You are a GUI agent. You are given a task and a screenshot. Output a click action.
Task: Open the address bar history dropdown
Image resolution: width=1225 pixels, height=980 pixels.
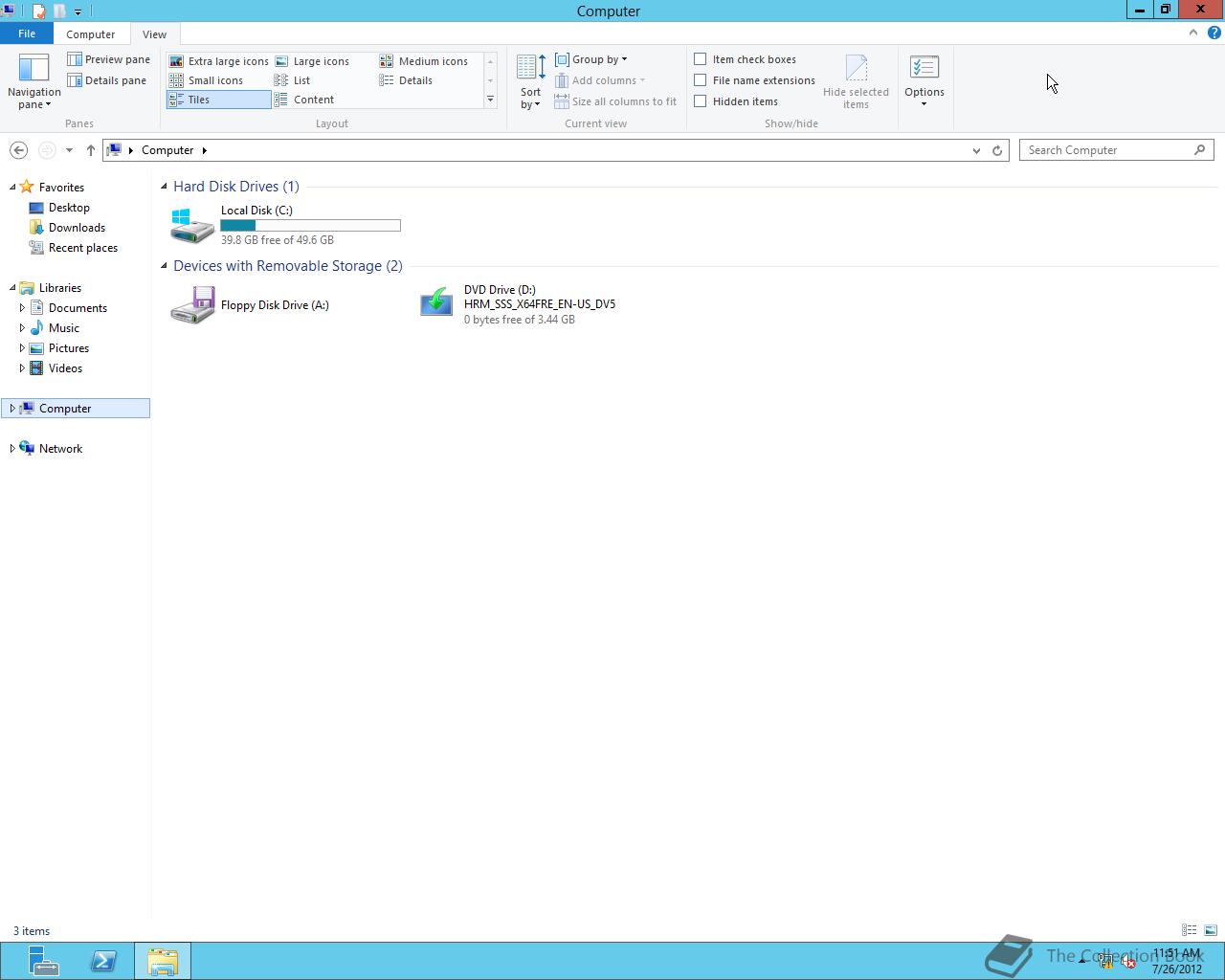coord(976,150)
